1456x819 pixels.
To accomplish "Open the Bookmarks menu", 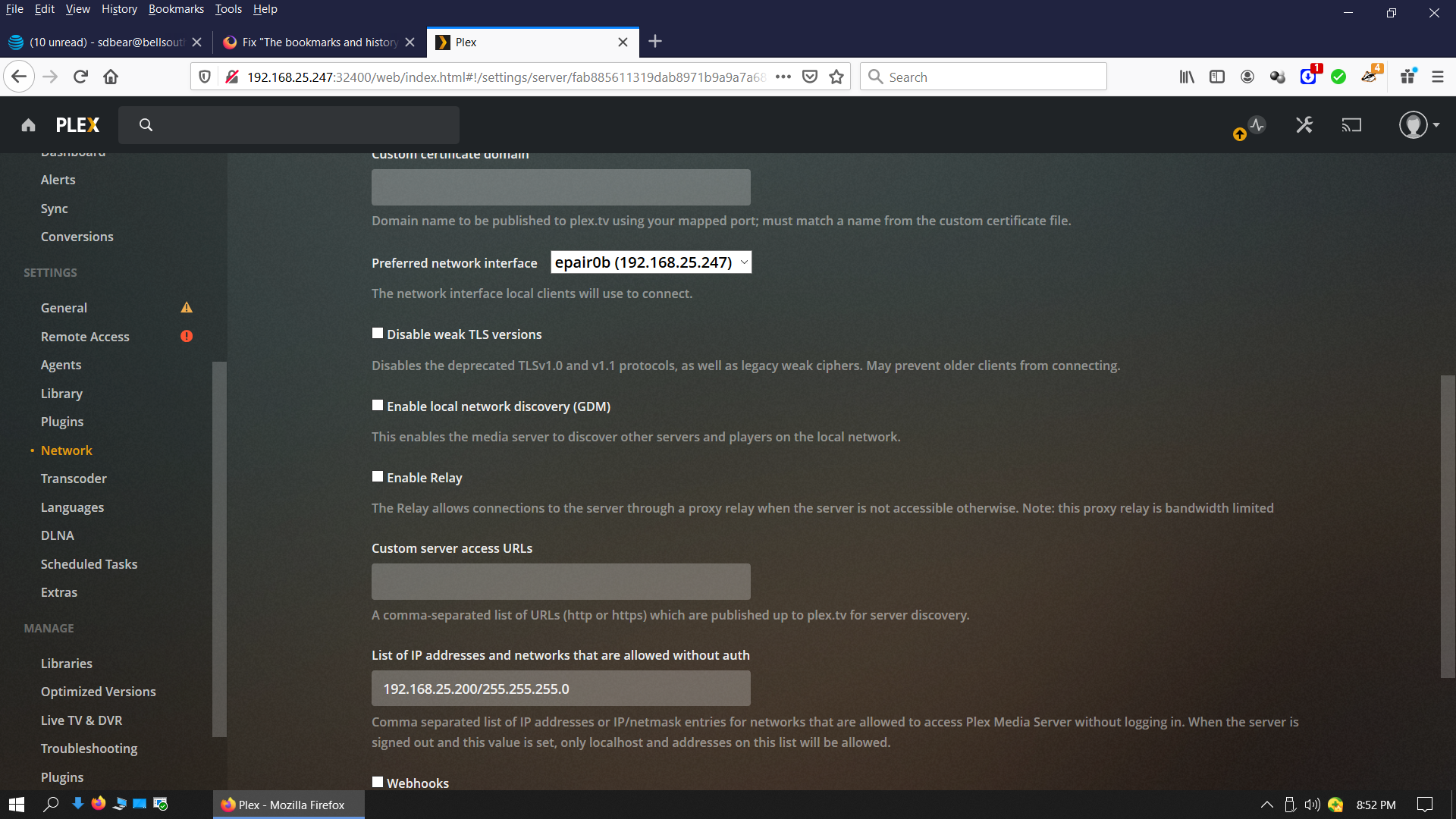I will (x=176, y=9).
